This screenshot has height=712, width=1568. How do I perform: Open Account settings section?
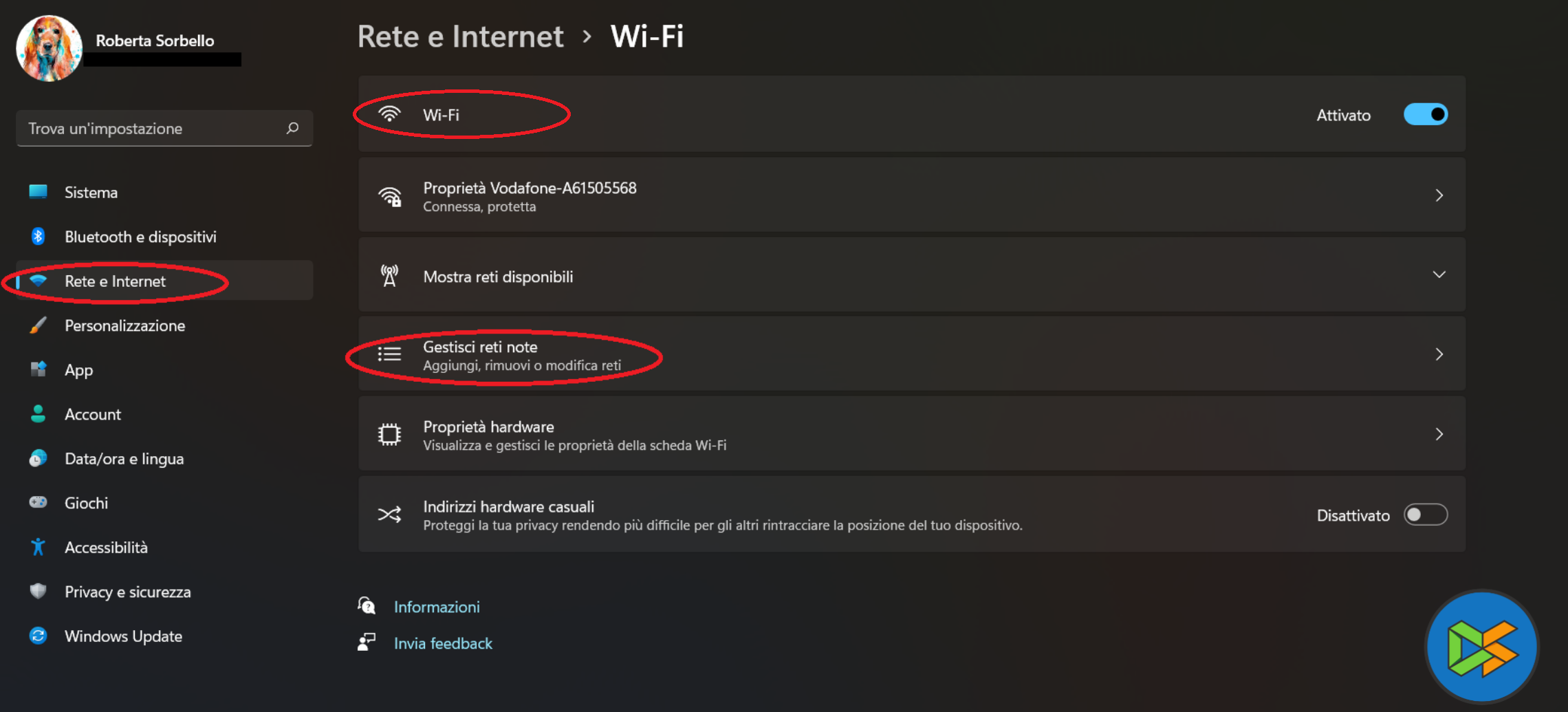pos(92,414)
